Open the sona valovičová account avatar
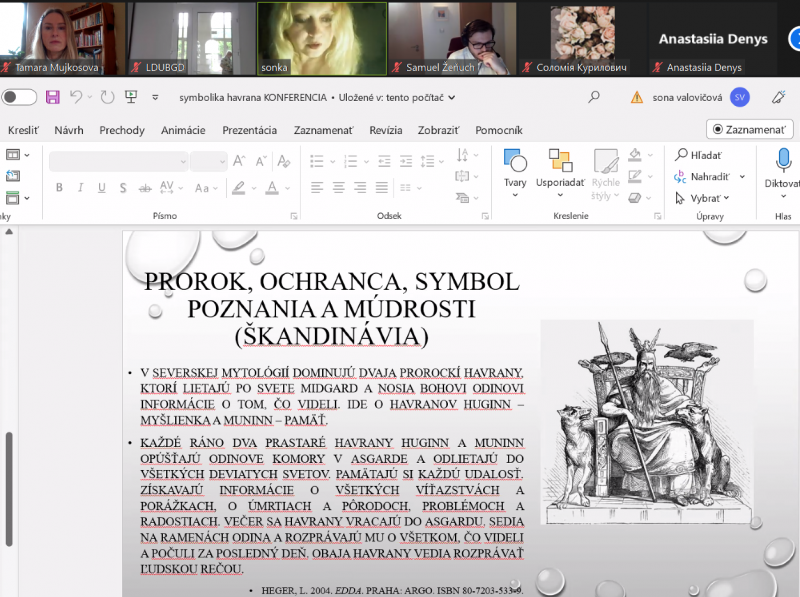This screenshot has height=597, width=800. click(x=739, y=97)
